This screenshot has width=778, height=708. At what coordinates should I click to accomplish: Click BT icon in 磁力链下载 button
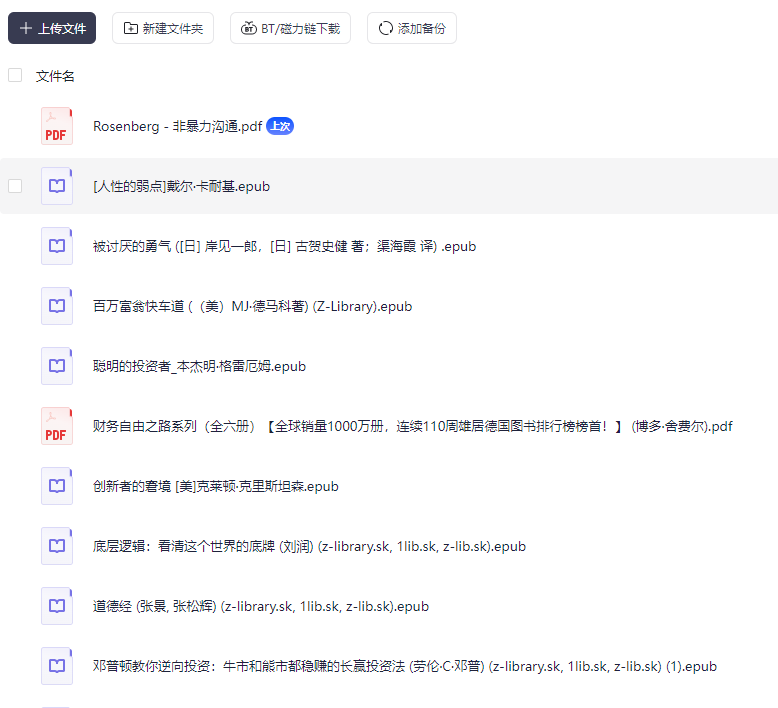(x=249, y=28)
